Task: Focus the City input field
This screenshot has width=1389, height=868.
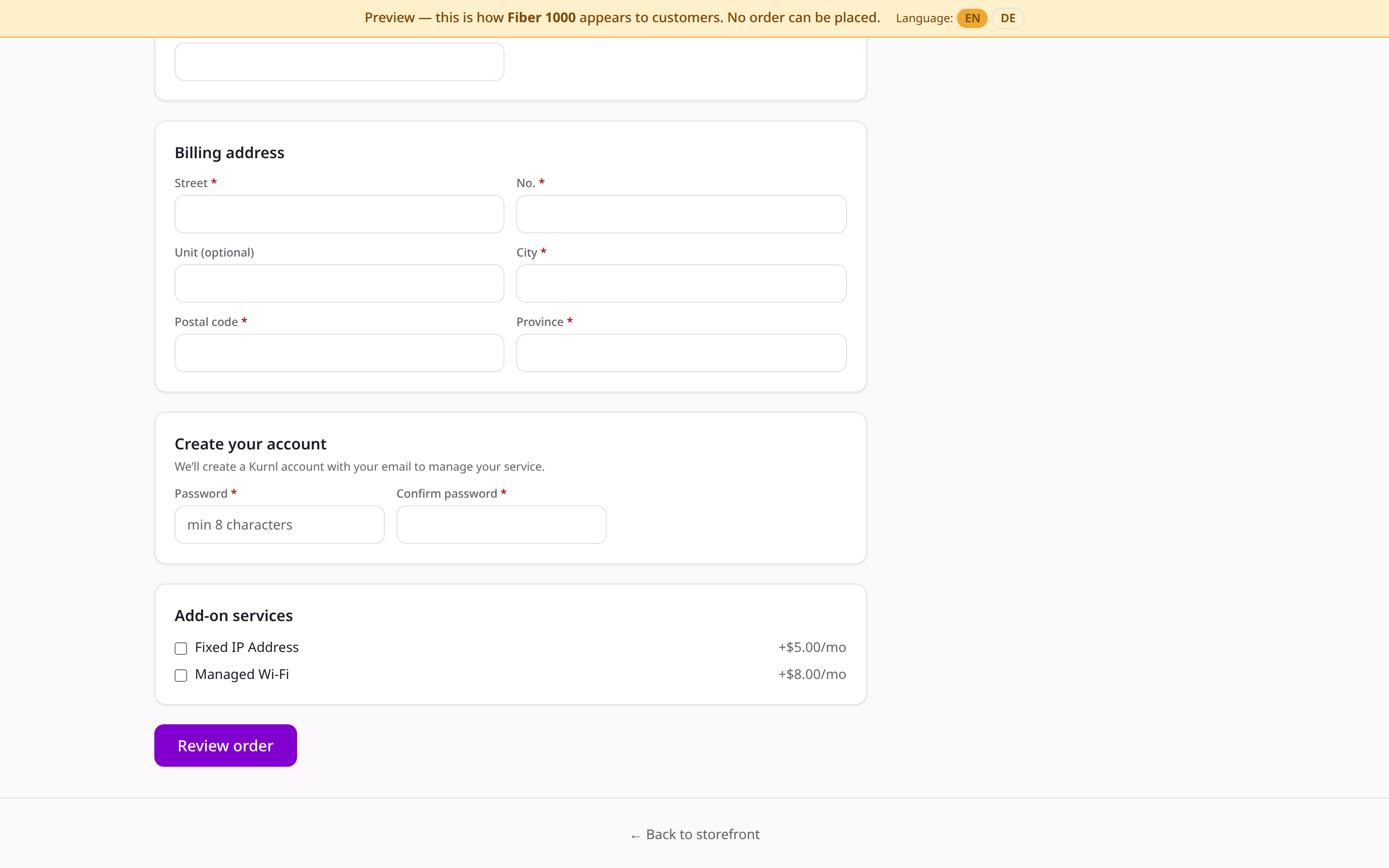Action: (x=681, y=284)
